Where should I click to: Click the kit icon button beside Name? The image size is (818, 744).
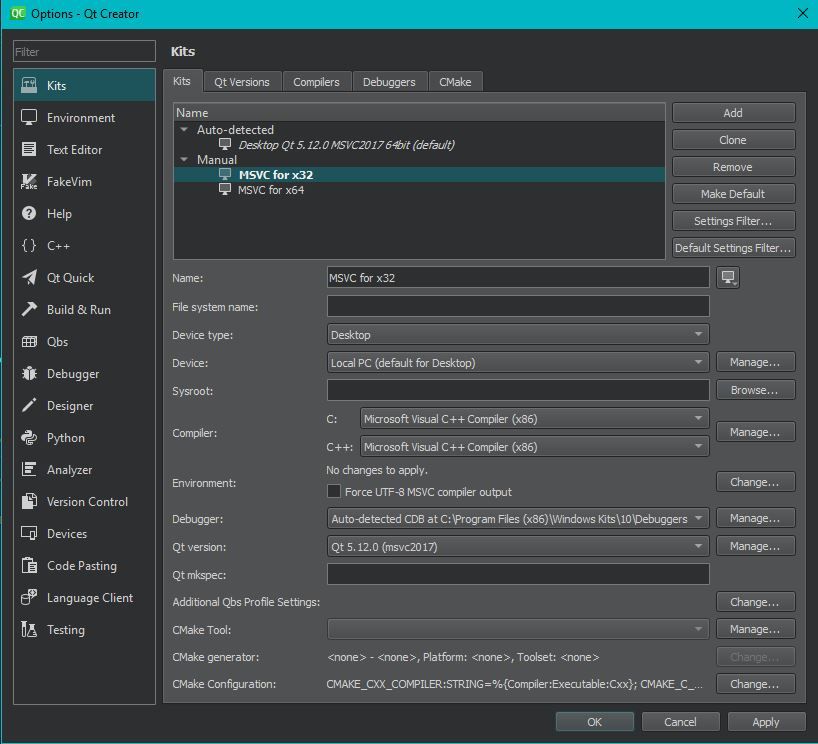pyautogui.click(x=728, y=278)
